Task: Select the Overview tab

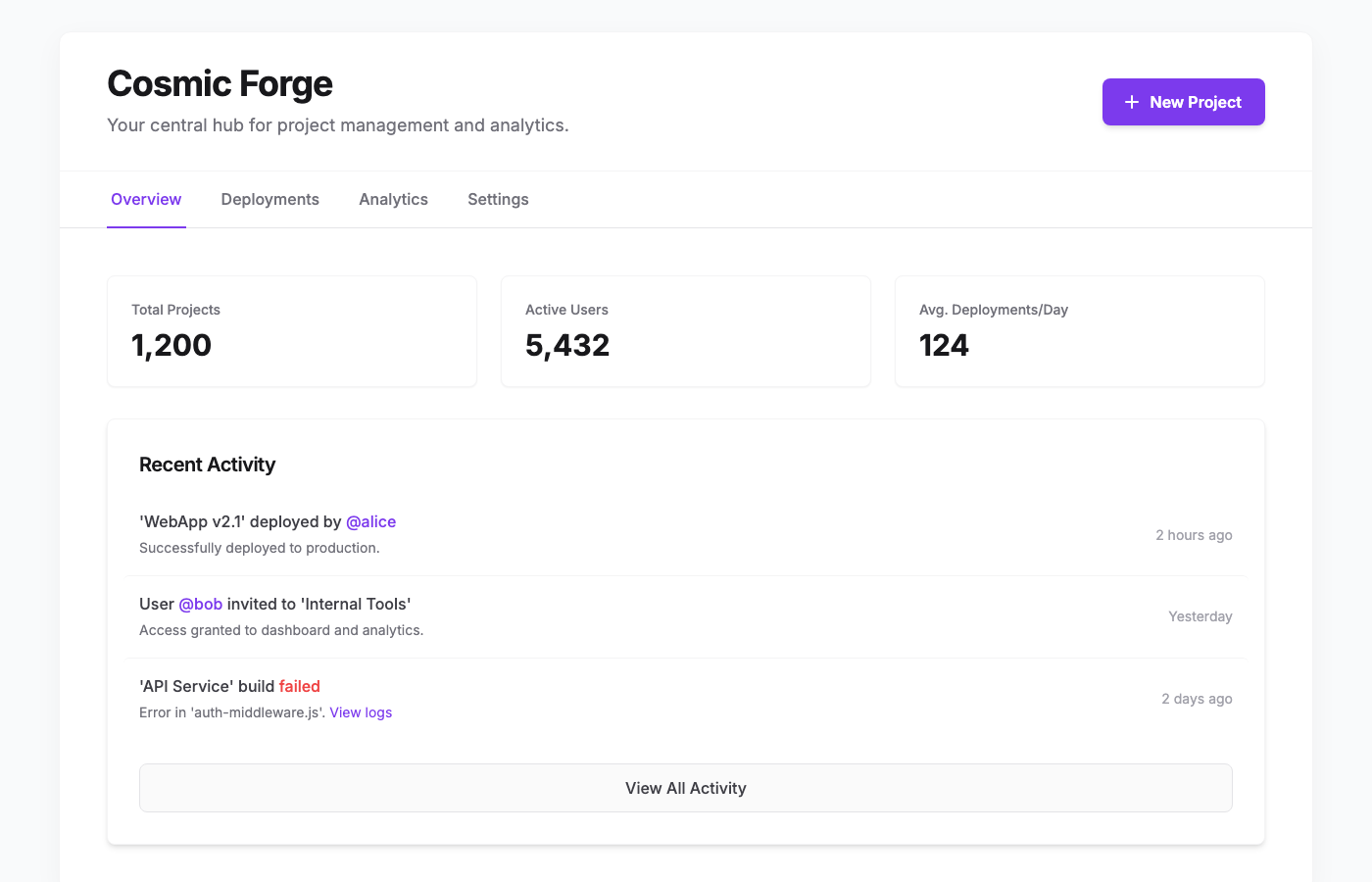Action: click(x=145, y=199)
